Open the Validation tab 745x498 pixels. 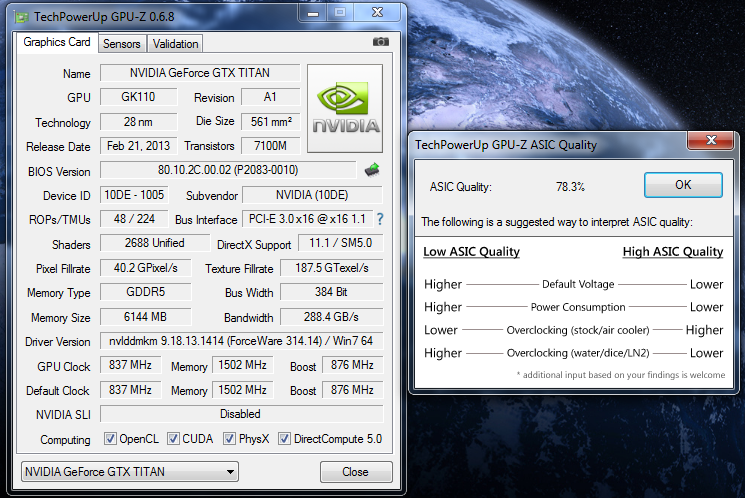pyautogui.click(x=176, y=44)
